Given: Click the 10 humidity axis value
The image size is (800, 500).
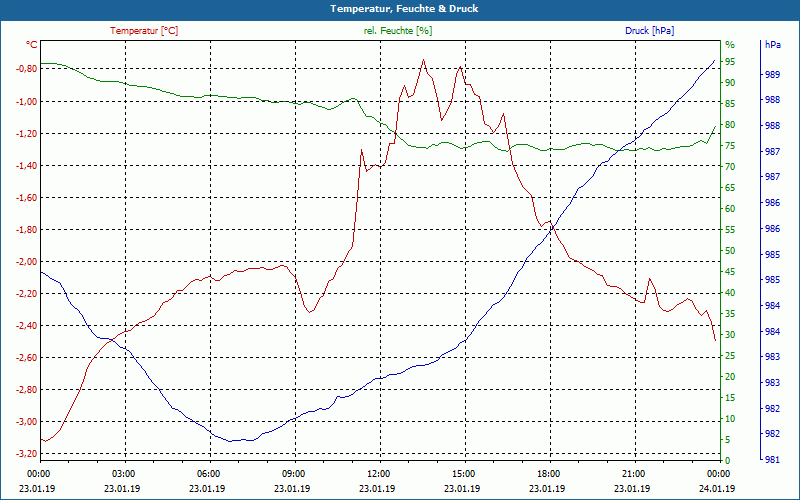Looking at the screenshot, I should [730, 419].
